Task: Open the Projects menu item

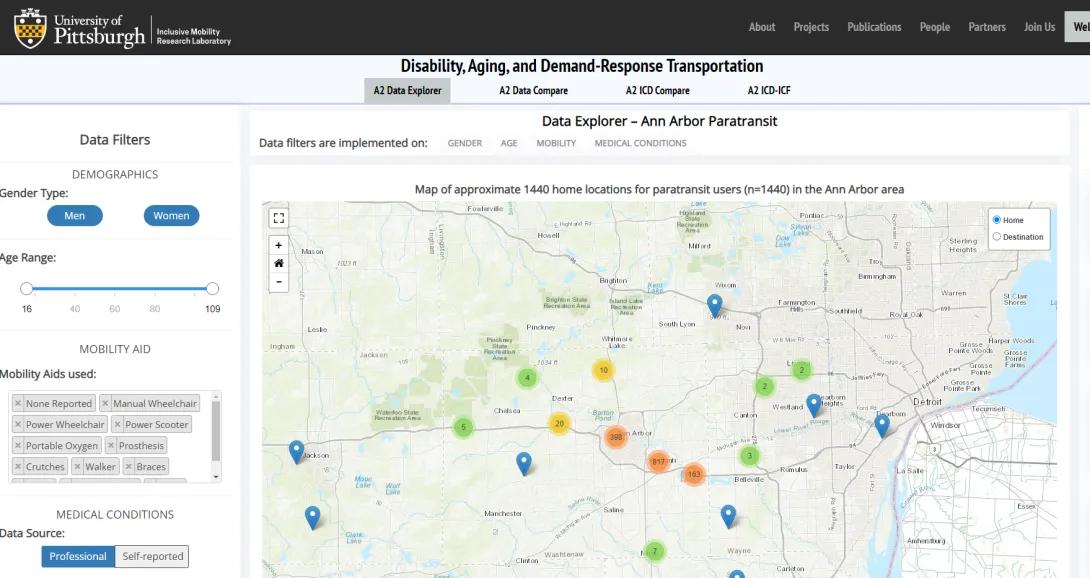Action: point(811,27)
